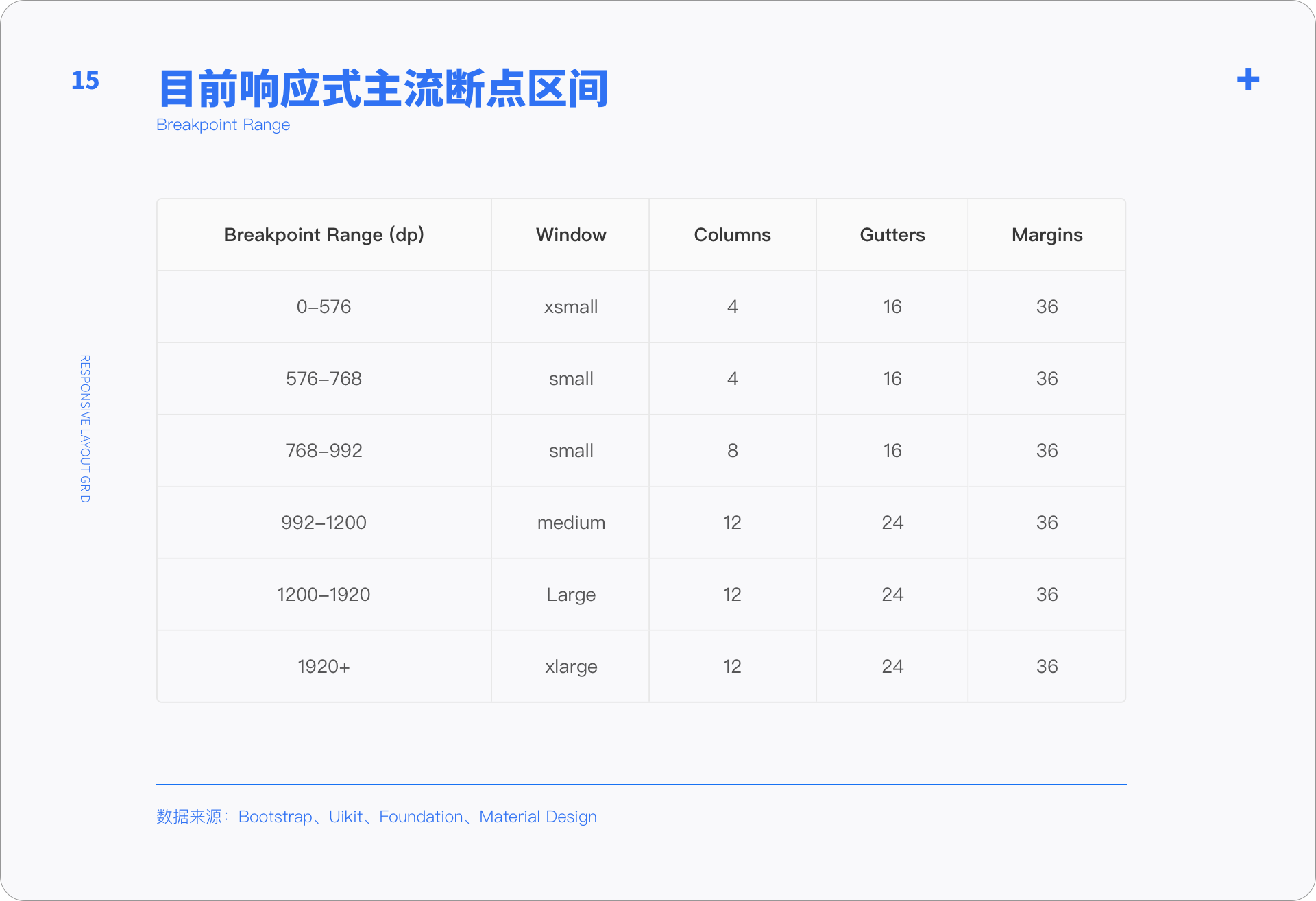Click the 768–992 range cell
Screen dimensions: 1316x901
click(x=324, y=451)
